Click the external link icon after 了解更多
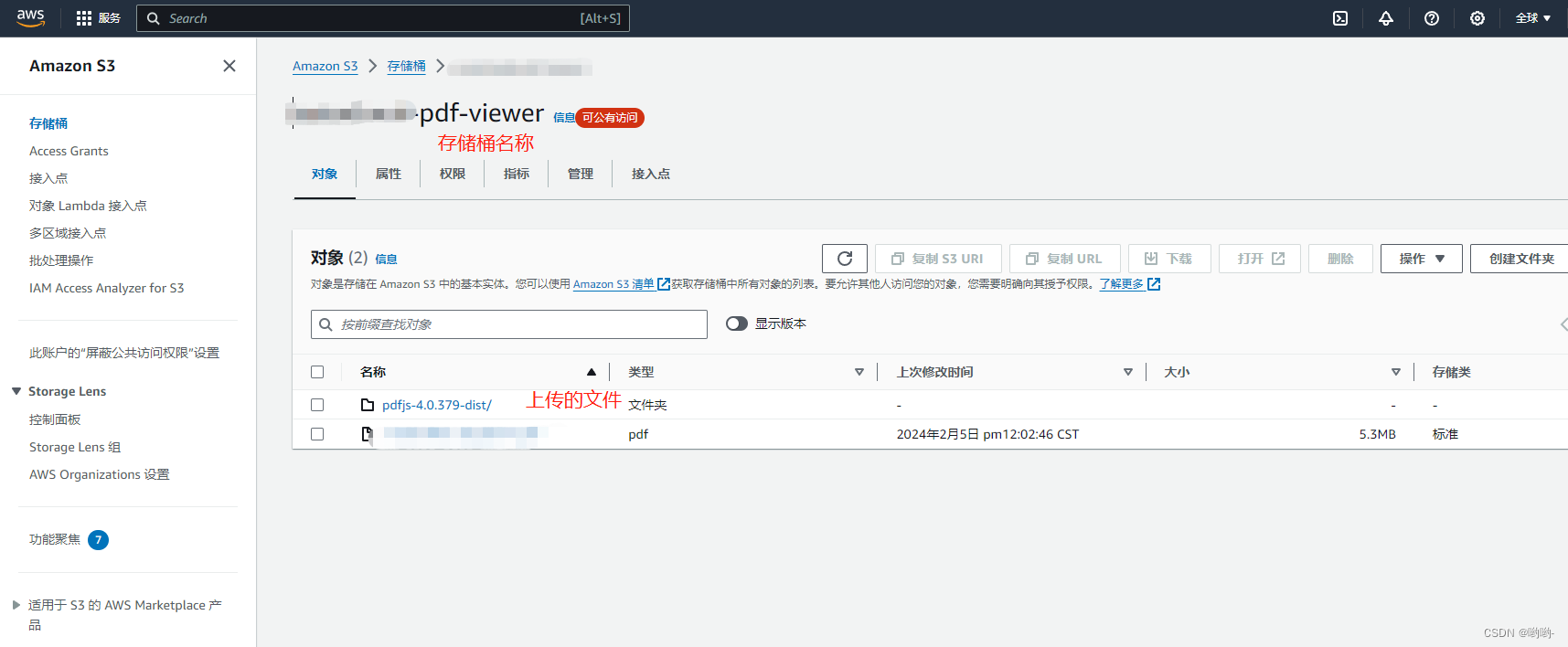 [x=1154, y=284]
